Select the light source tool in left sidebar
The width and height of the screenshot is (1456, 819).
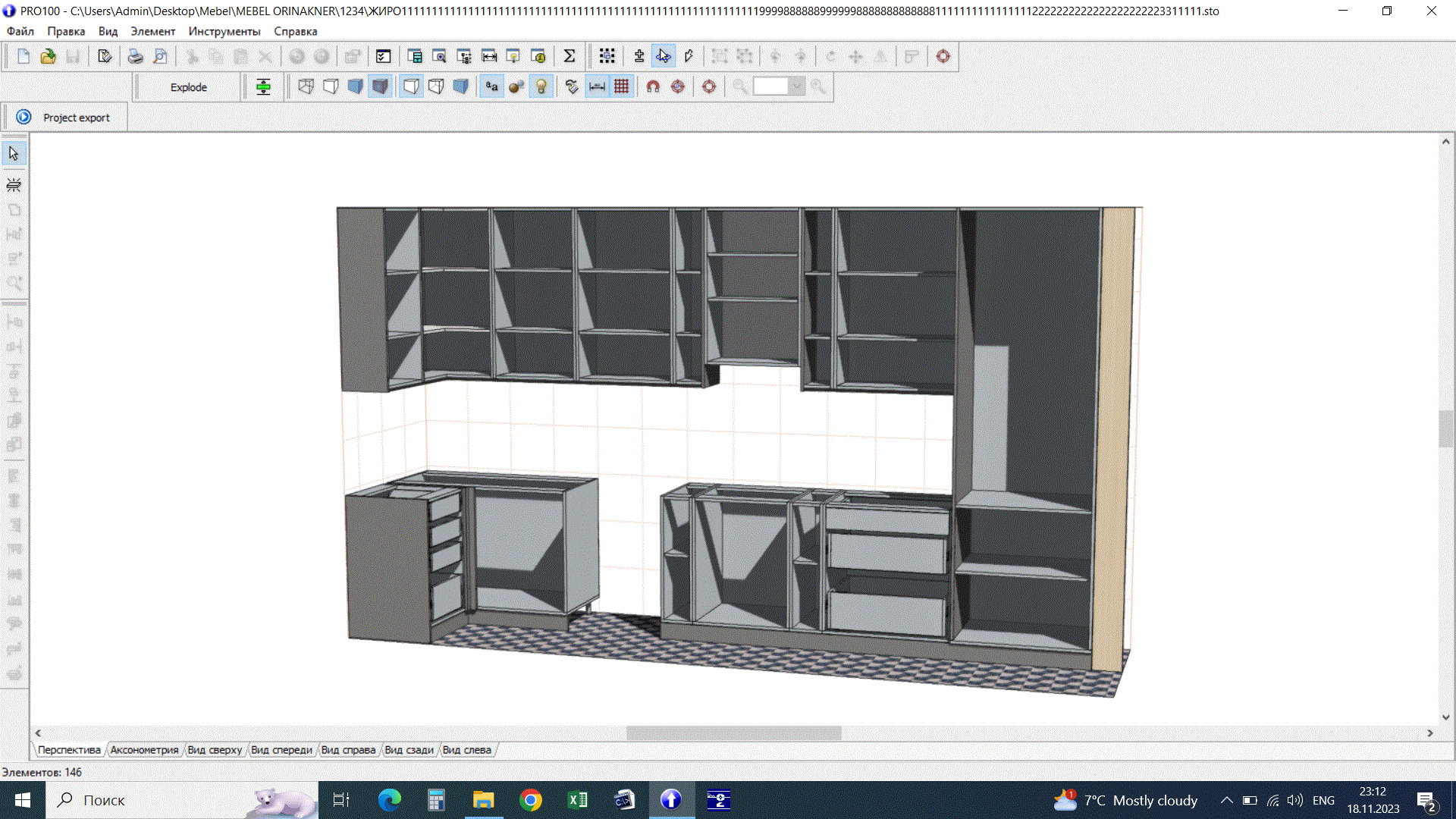(x=12, y=184)
